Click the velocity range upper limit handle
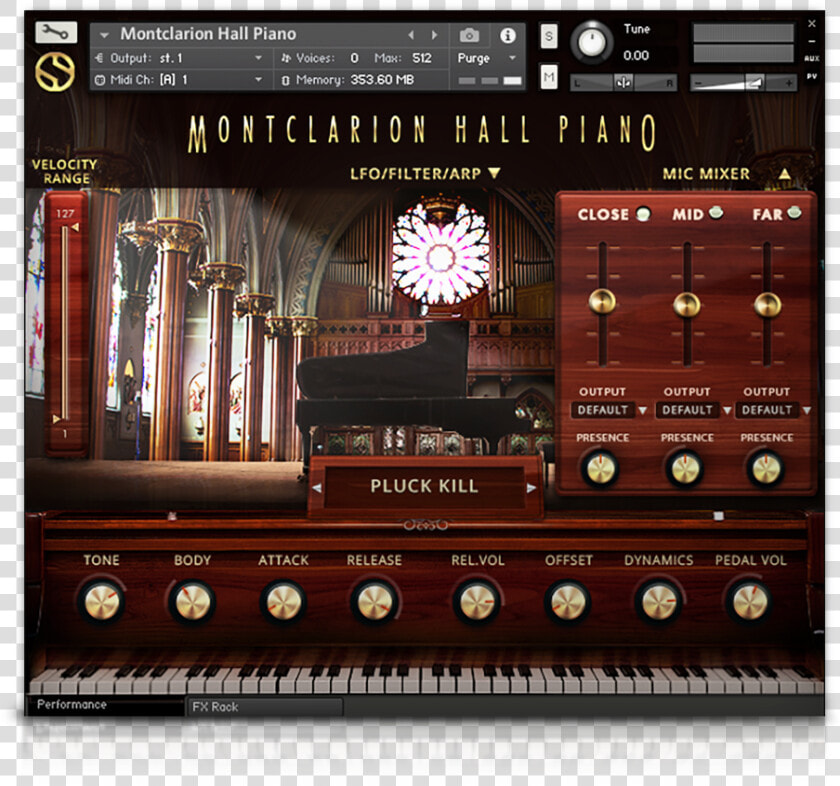Image resolution: width=840 pixels, height=786 pixels. (x=75, y=228)
